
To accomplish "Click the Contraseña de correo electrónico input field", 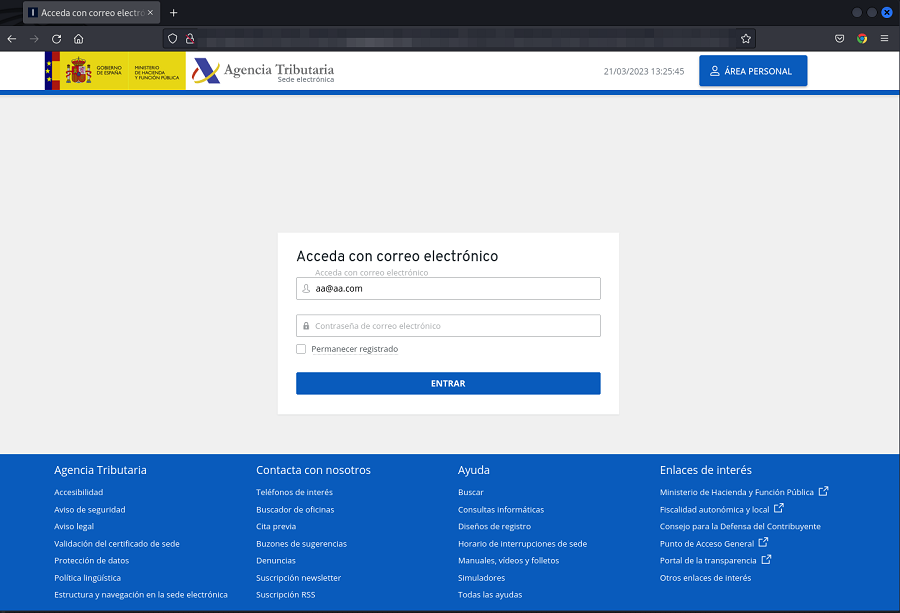I will [448, 325].
